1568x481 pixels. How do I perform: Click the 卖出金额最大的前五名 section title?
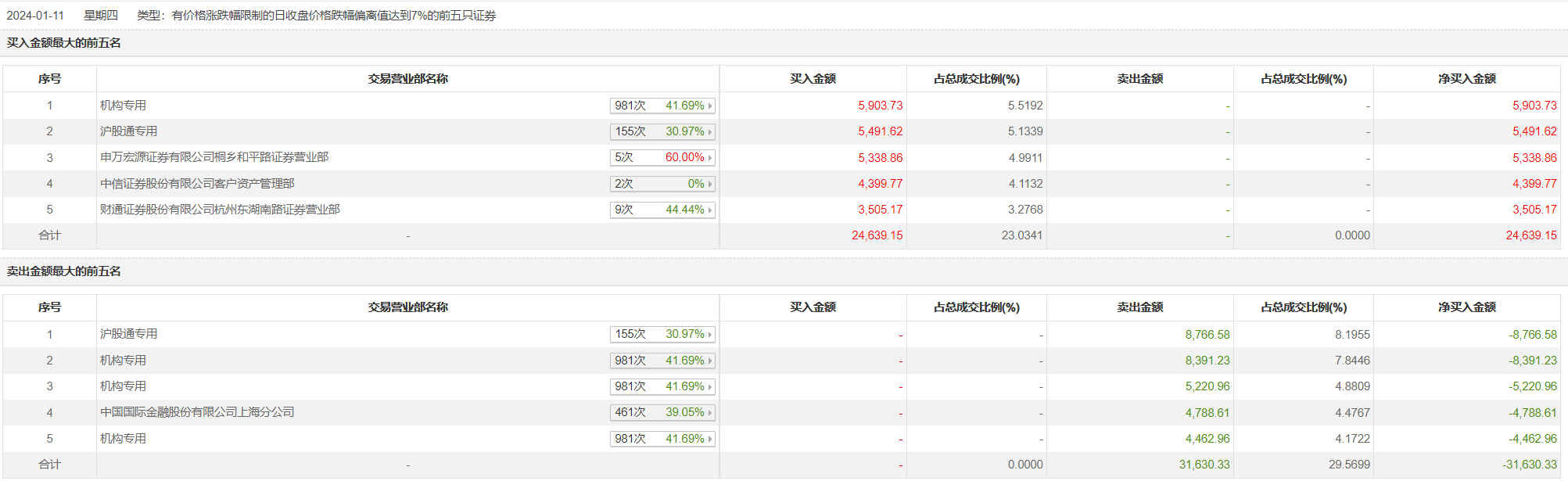tap(64, 271)
